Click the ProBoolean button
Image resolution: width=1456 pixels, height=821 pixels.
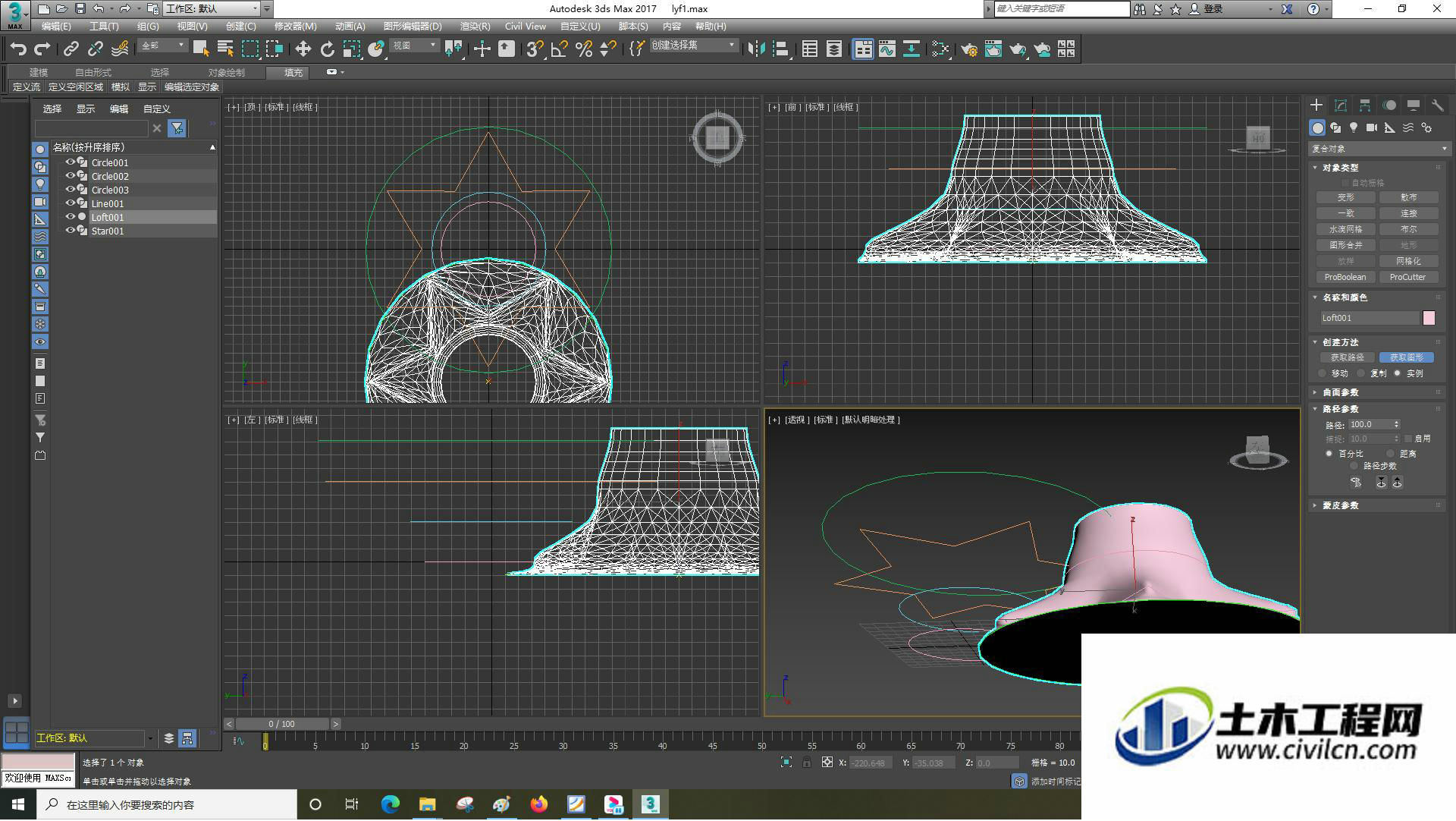[1345, 278]
